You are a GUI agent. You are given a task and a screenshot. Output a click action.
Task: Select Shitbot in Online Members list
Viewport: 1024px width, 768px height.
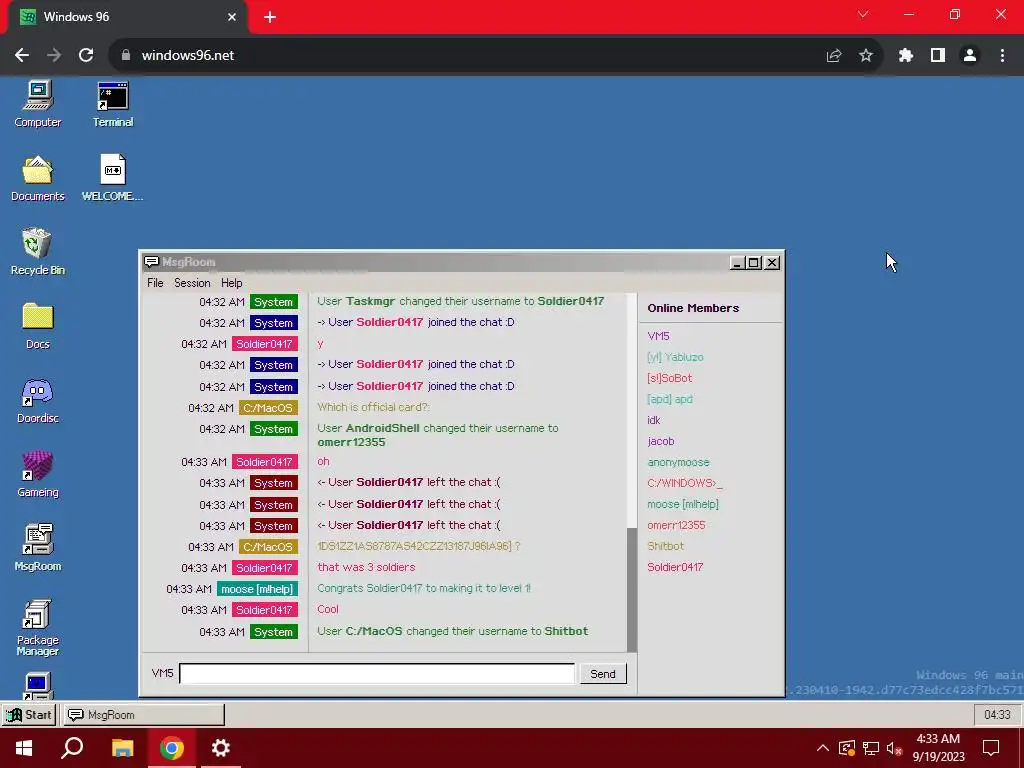(665, 545)
